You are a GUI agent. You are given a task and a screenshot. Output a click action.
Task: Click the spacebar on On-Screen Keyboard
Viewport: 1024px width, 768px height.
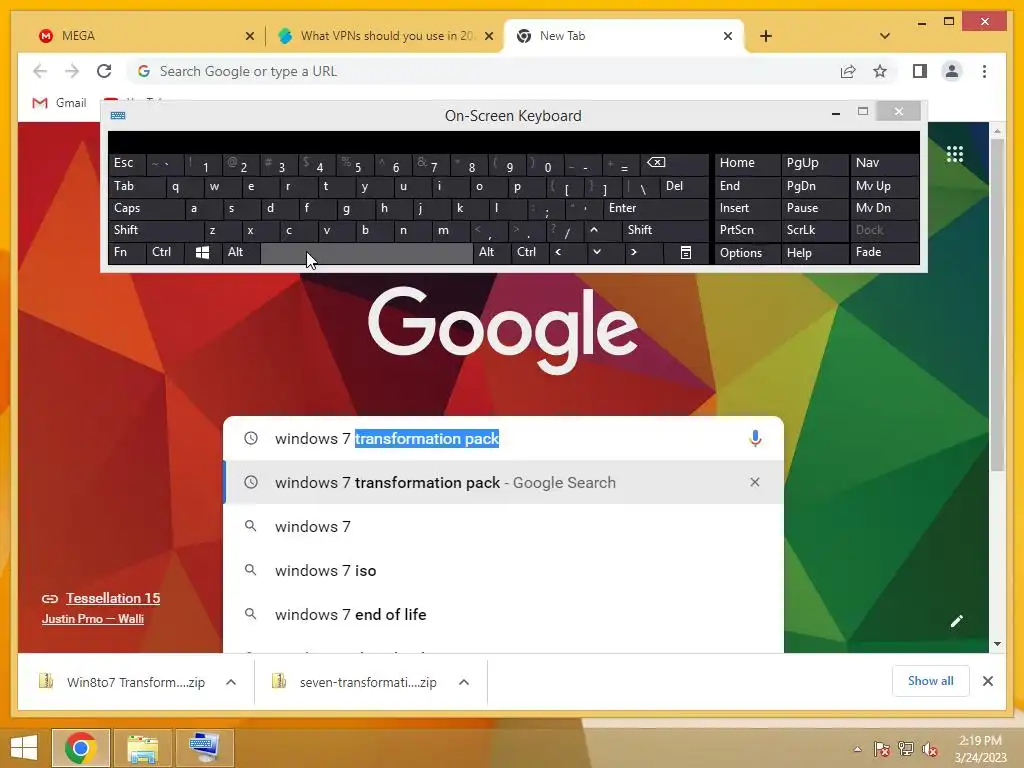(366, 253)
